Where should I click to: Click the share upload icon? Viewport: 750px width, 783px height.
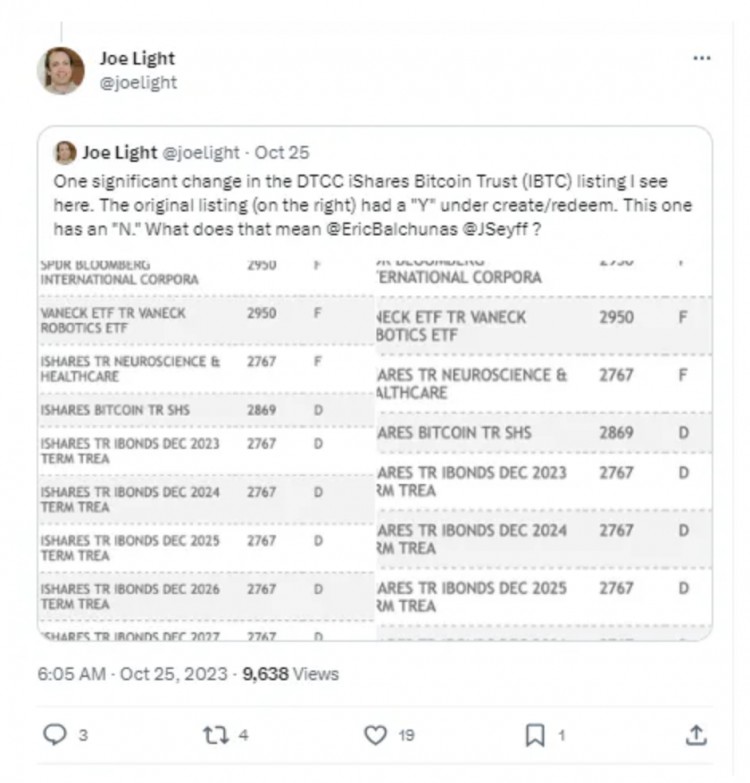point(696,735)
